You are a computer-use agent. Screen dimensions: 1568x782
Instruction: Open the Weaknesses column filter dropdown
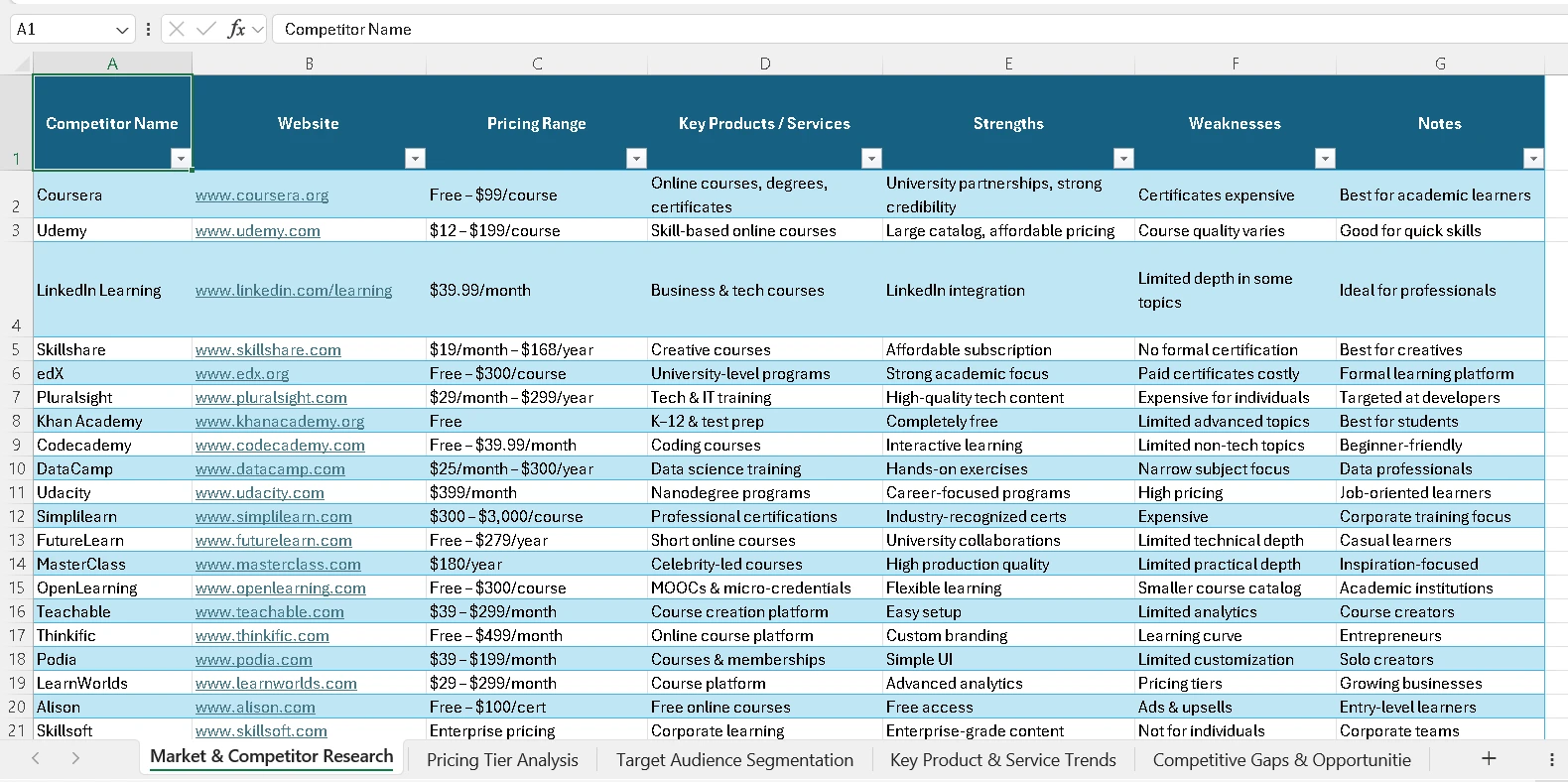1325,158
